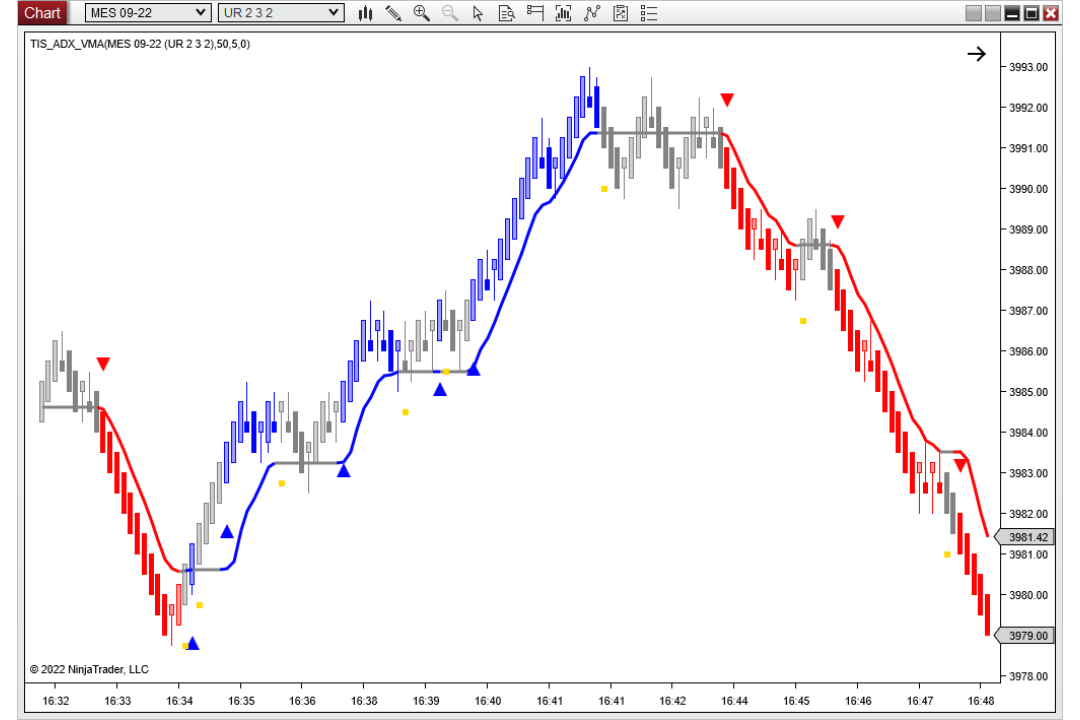Screen dimensions: 1080x720
Task: Open the Indicators icon in toolbar
Action: point(563,13)
